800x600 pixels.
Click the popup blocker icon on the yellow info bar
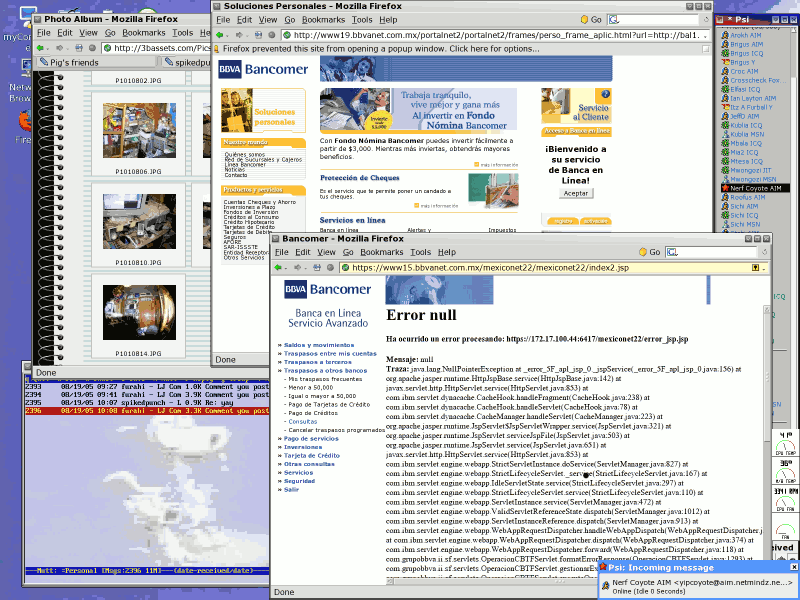[216, 48]
